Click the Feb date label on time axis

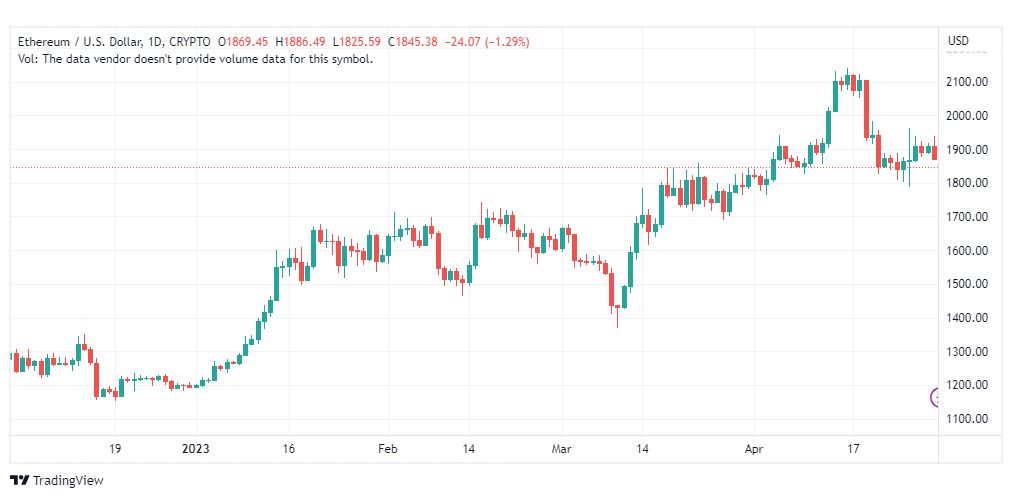point(388,449)
